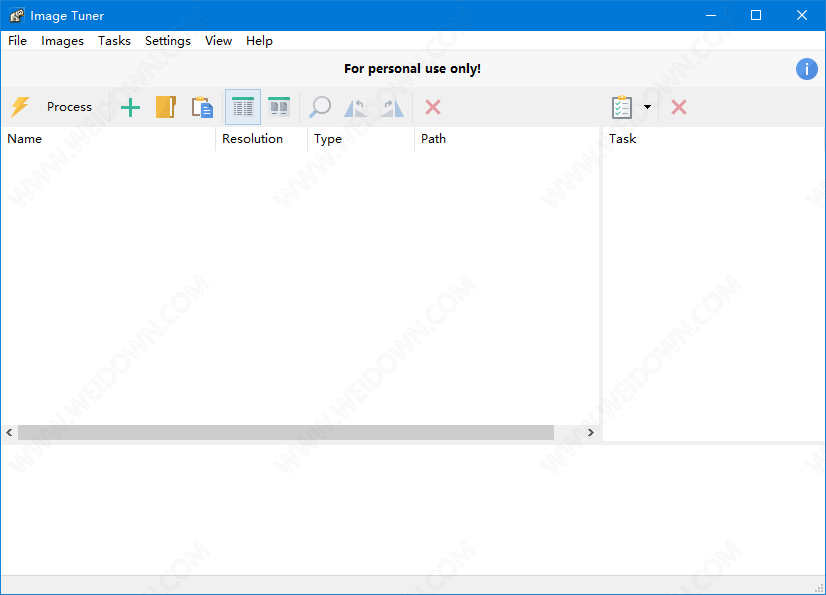Image resolution: width=826 pixels, height=595 pixels.
Task: Open the add task checklist icon
Action: tap(622, 107)
